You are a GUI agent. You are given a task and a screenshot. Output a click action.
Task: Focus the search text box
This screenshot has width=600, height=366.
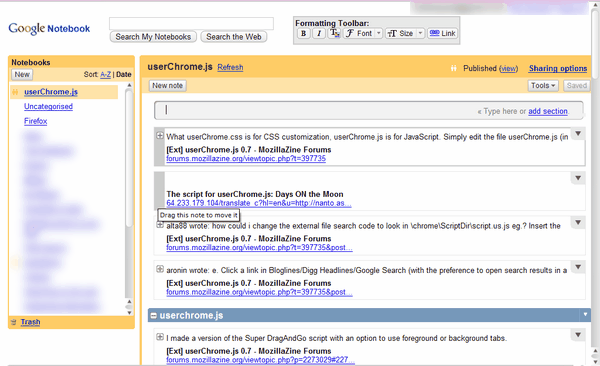(191, 23)
